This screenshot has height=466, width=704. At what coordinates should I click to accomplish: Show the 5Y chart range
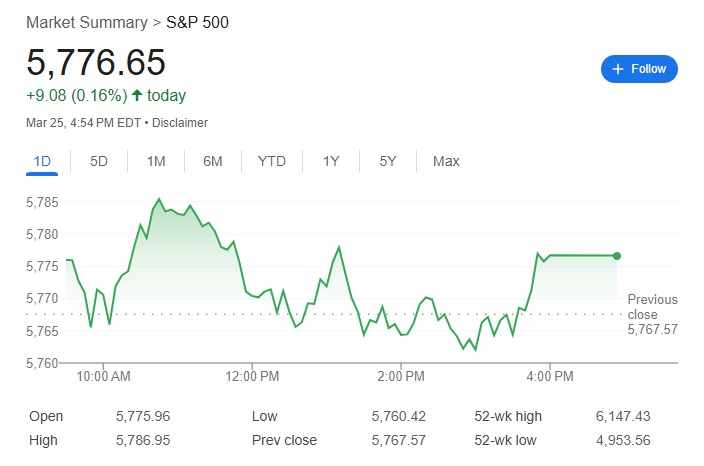point(388,161)
